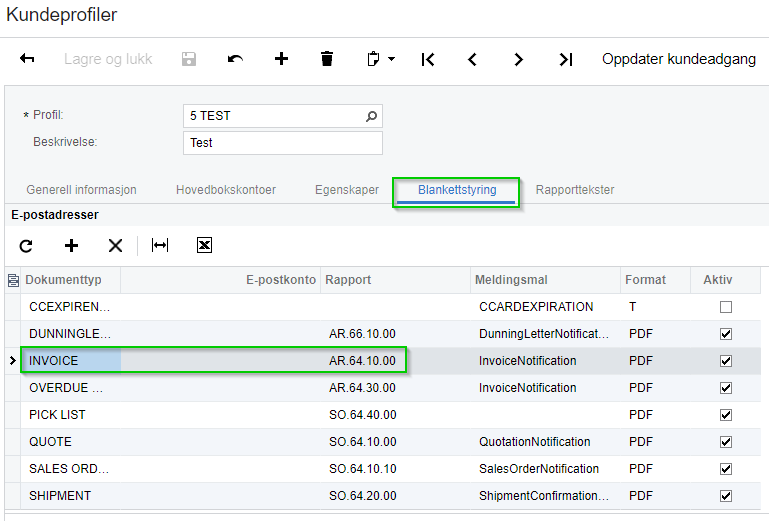
Task: Open the Egenskaper tab
Action: (x=347, y=190)
